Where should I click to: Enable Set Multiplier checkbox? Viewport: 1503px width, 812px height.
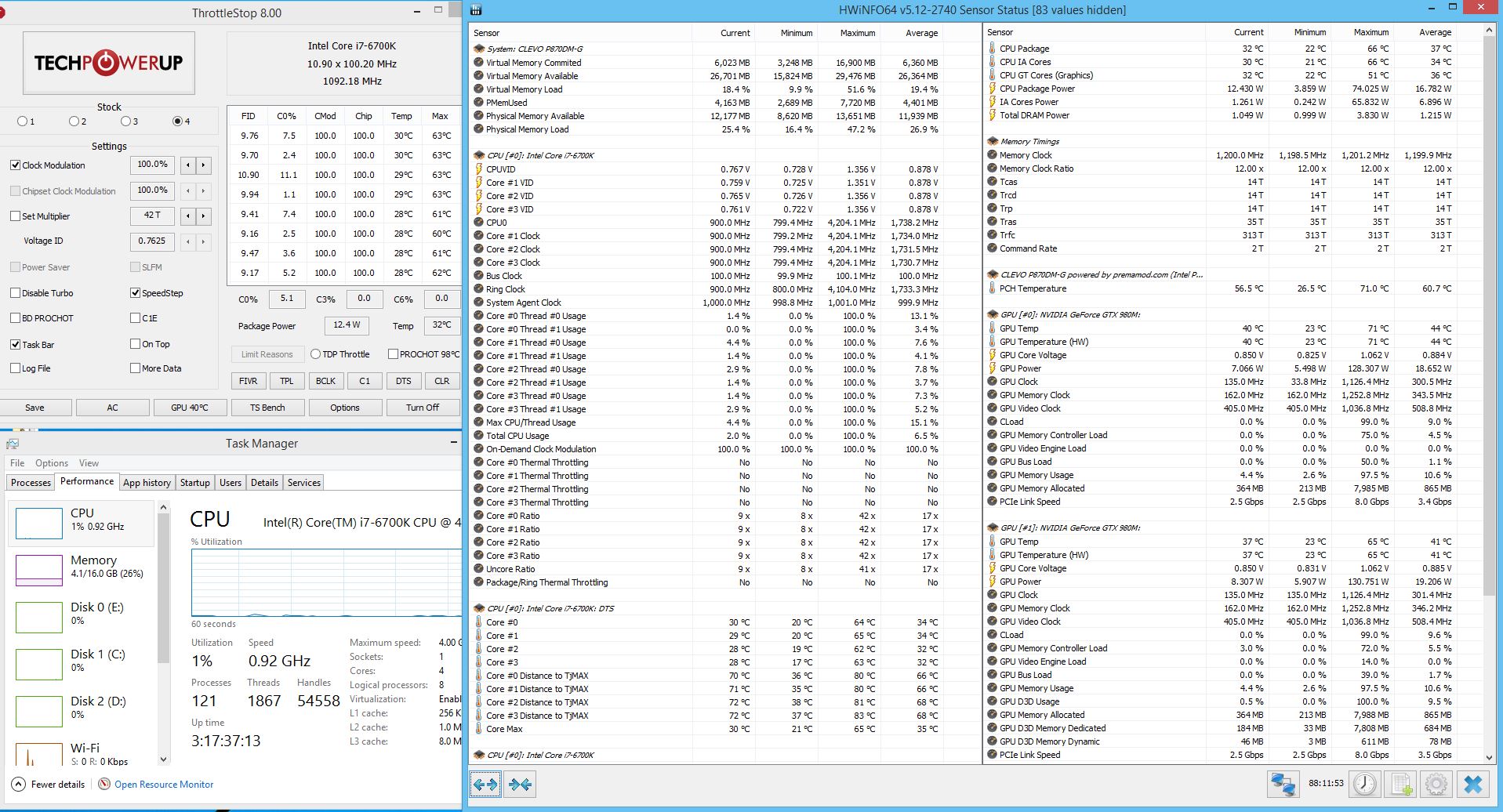(15, 216)
